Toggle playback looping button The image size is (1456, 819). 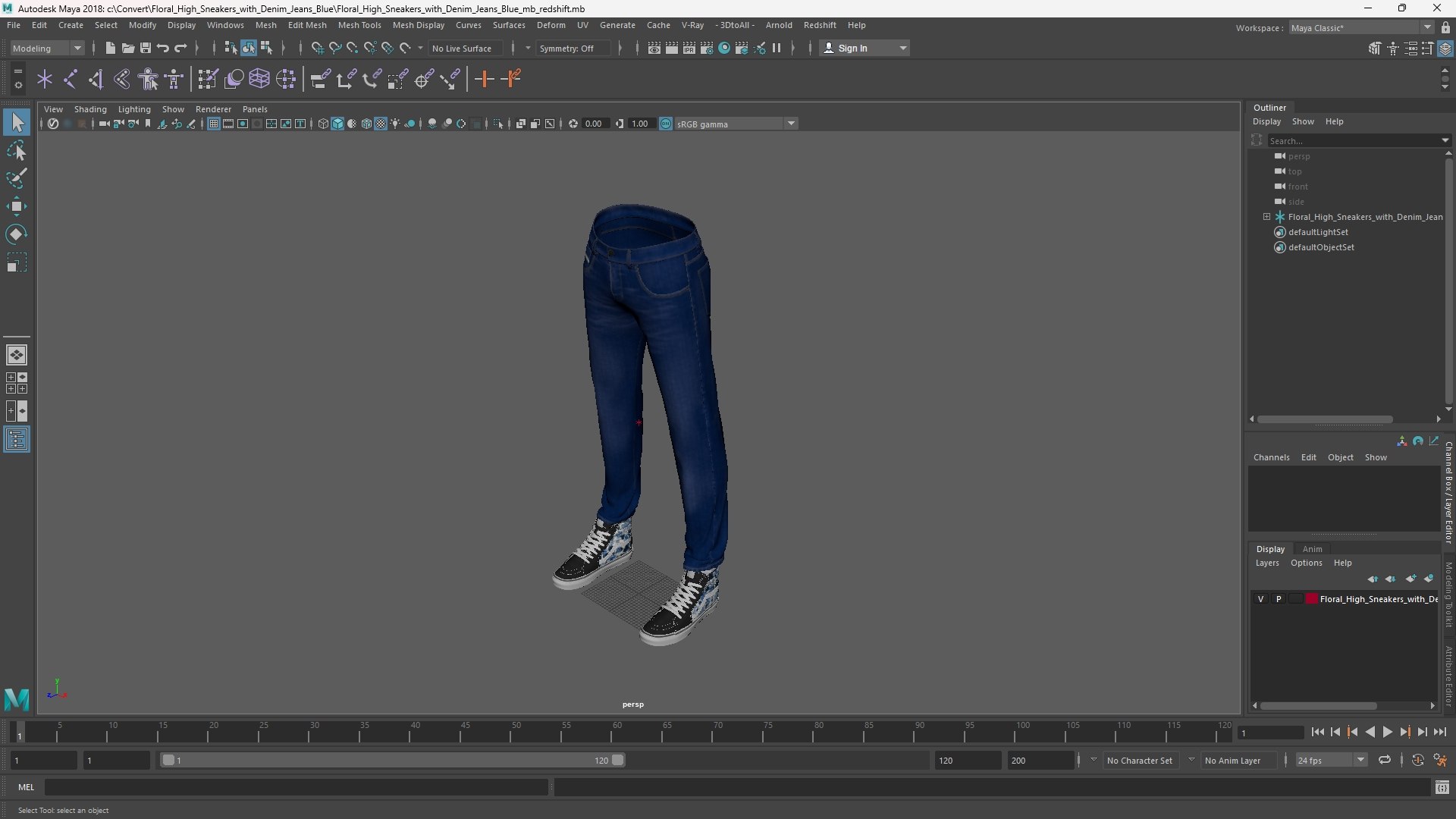pyautogui.click(x=1385, y=760)
